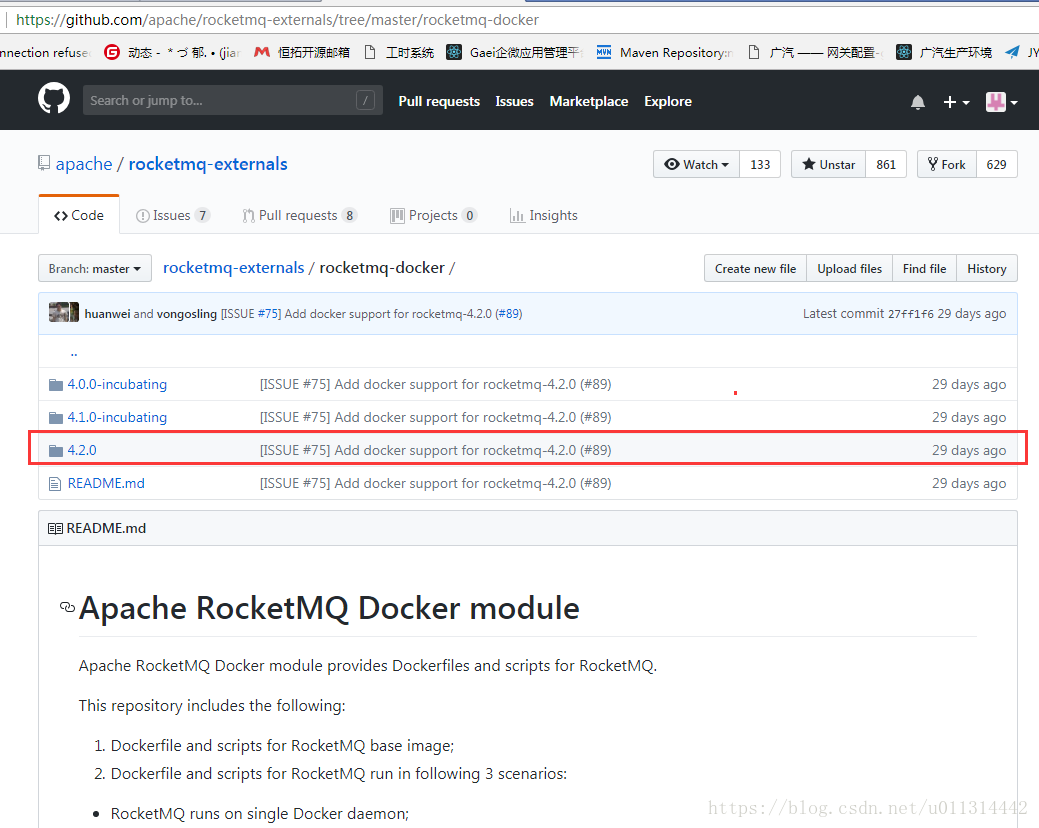Switch to the Insights tab
1039x828 pixels.
543,215
